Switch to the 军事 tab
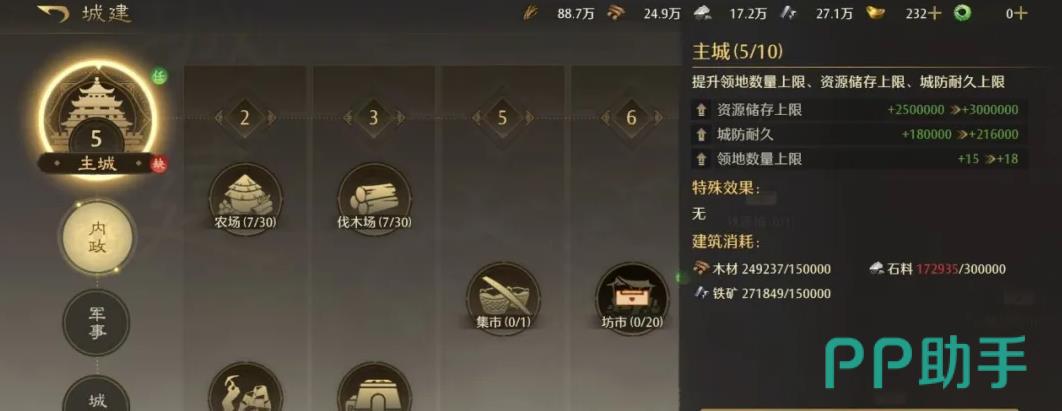Image resolution: width=1062 pixels, height=411 pixels. point(96,323)
